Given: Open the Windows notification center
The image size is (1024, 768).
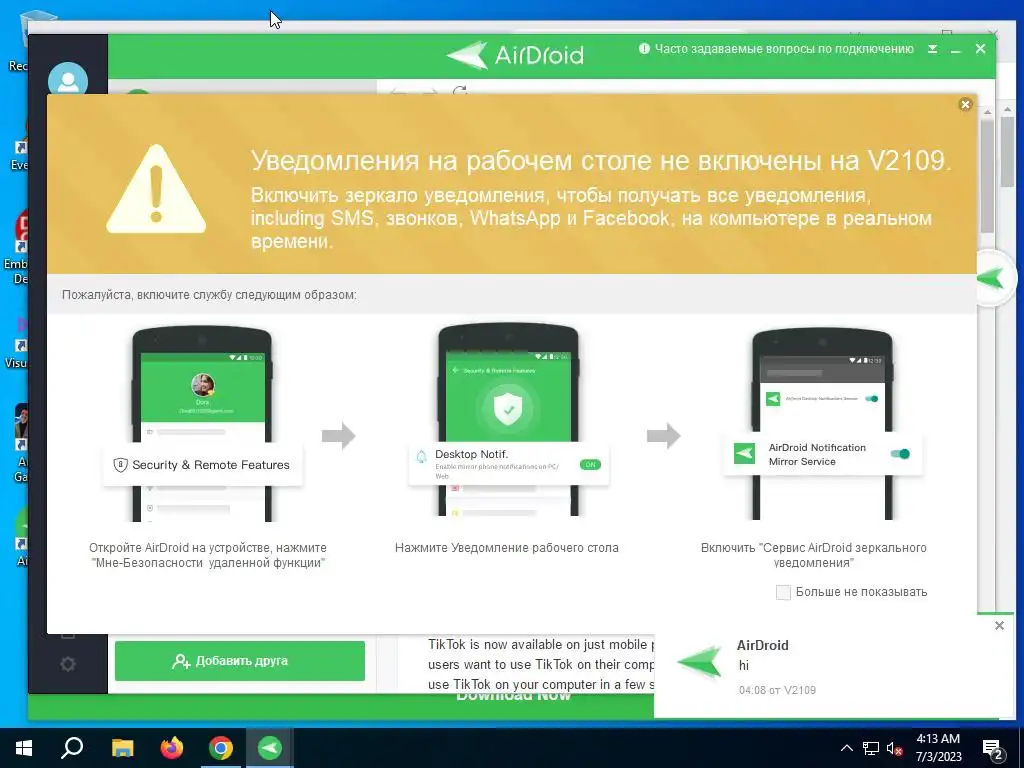Looking at the screenshot, I should pyautogui.click(x=994, y=749).
